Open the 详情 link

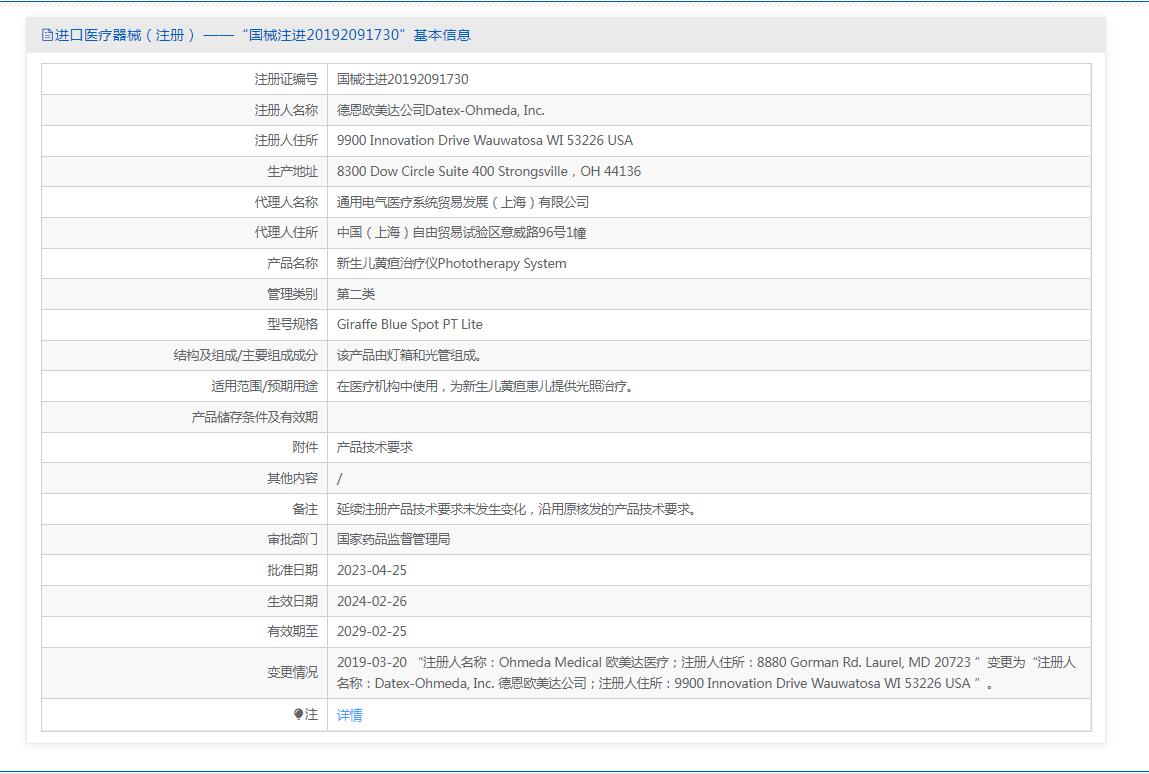coord(350,714)
